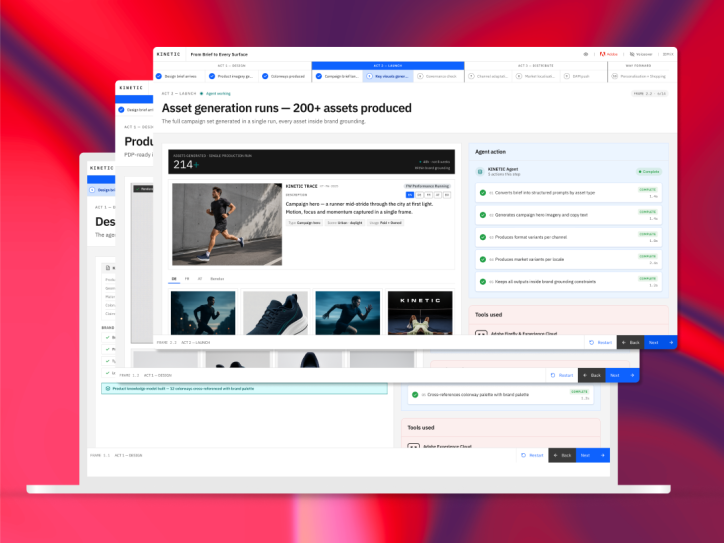Screen dimensions: 724x543
Task: Go to the 'Market localisation' step
Action: (537, 76)
